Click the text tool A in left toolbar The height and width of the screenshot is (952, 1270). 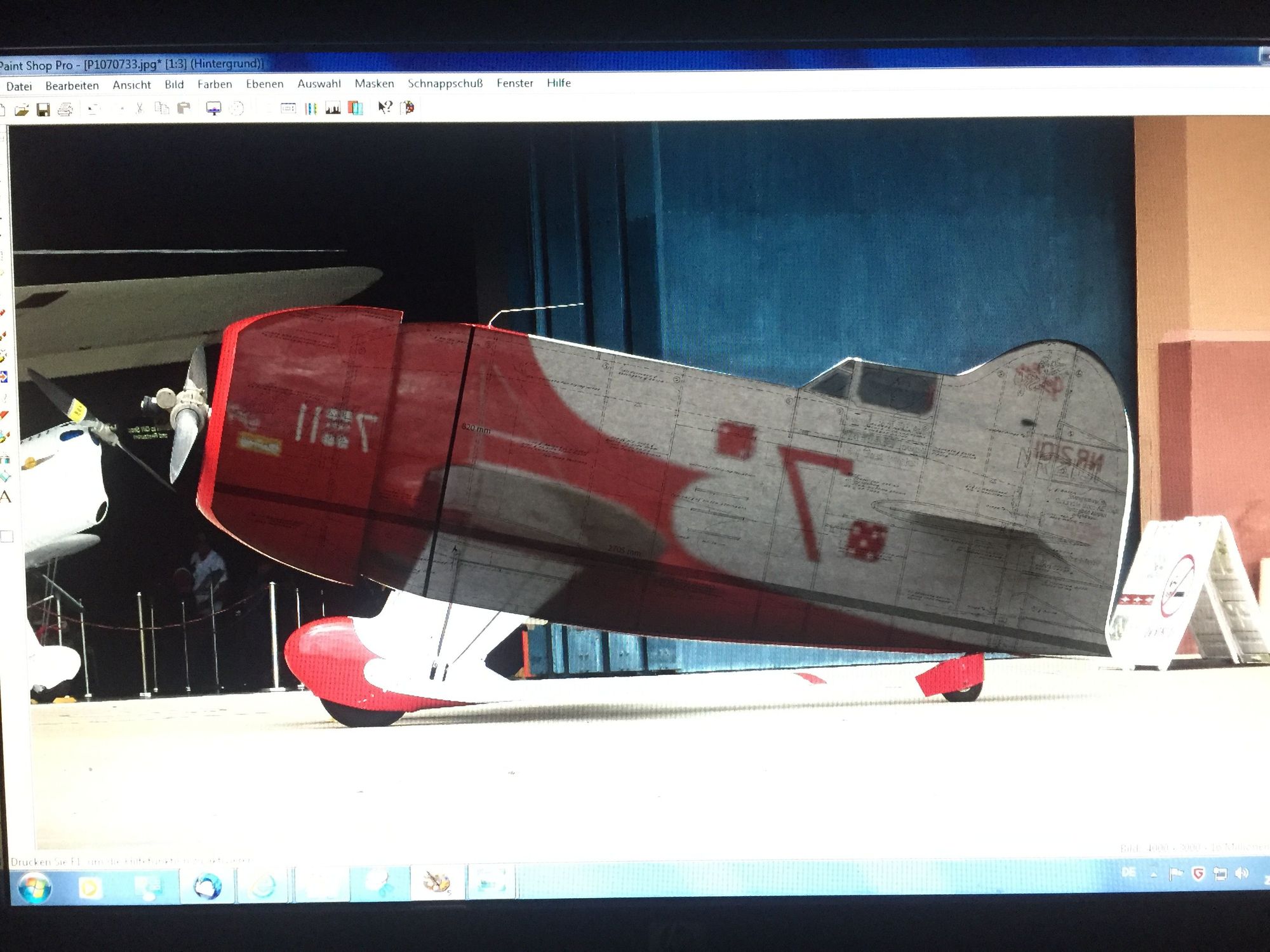6,497
